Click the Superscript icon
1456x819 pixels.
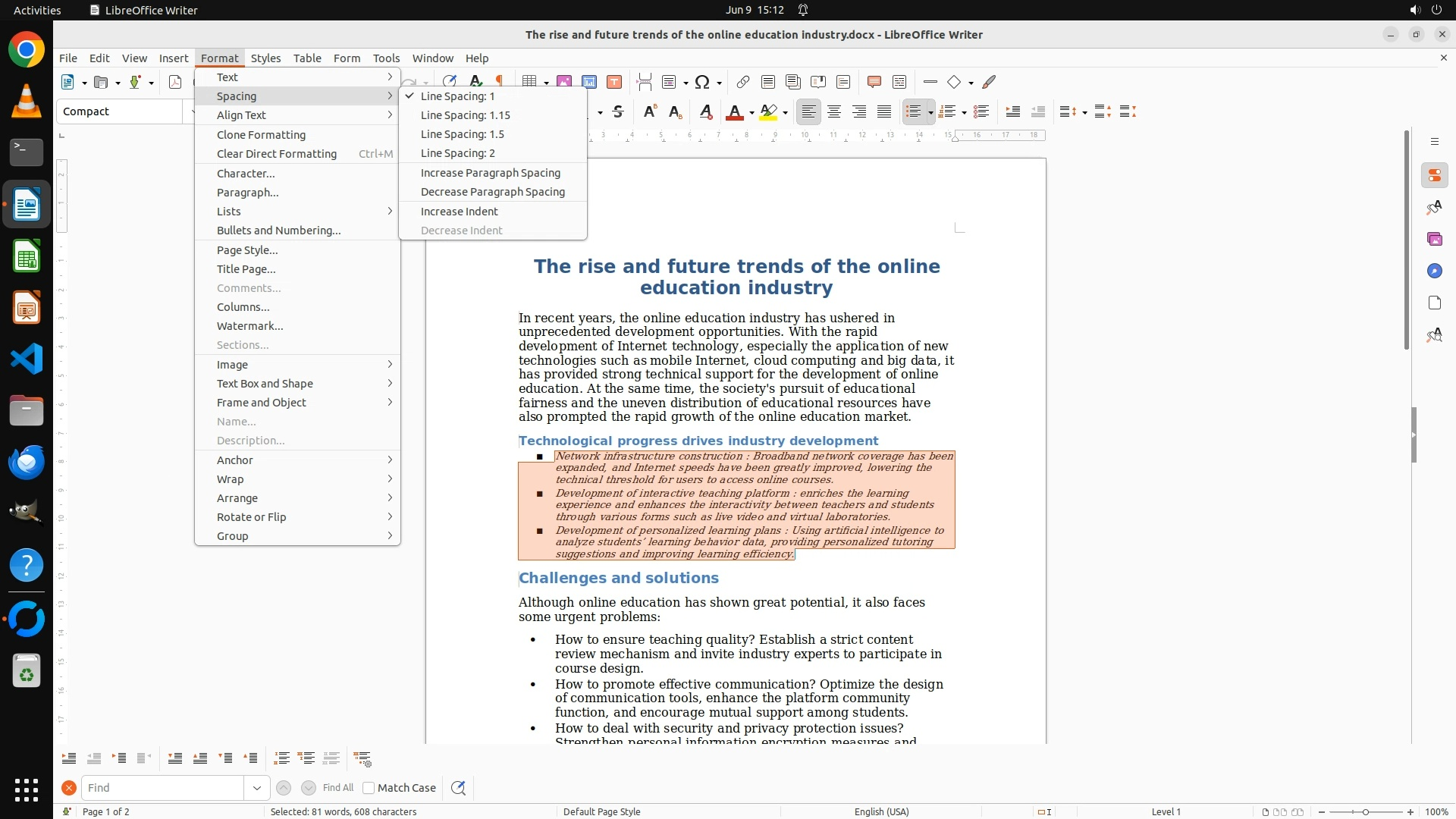[649, 111]
